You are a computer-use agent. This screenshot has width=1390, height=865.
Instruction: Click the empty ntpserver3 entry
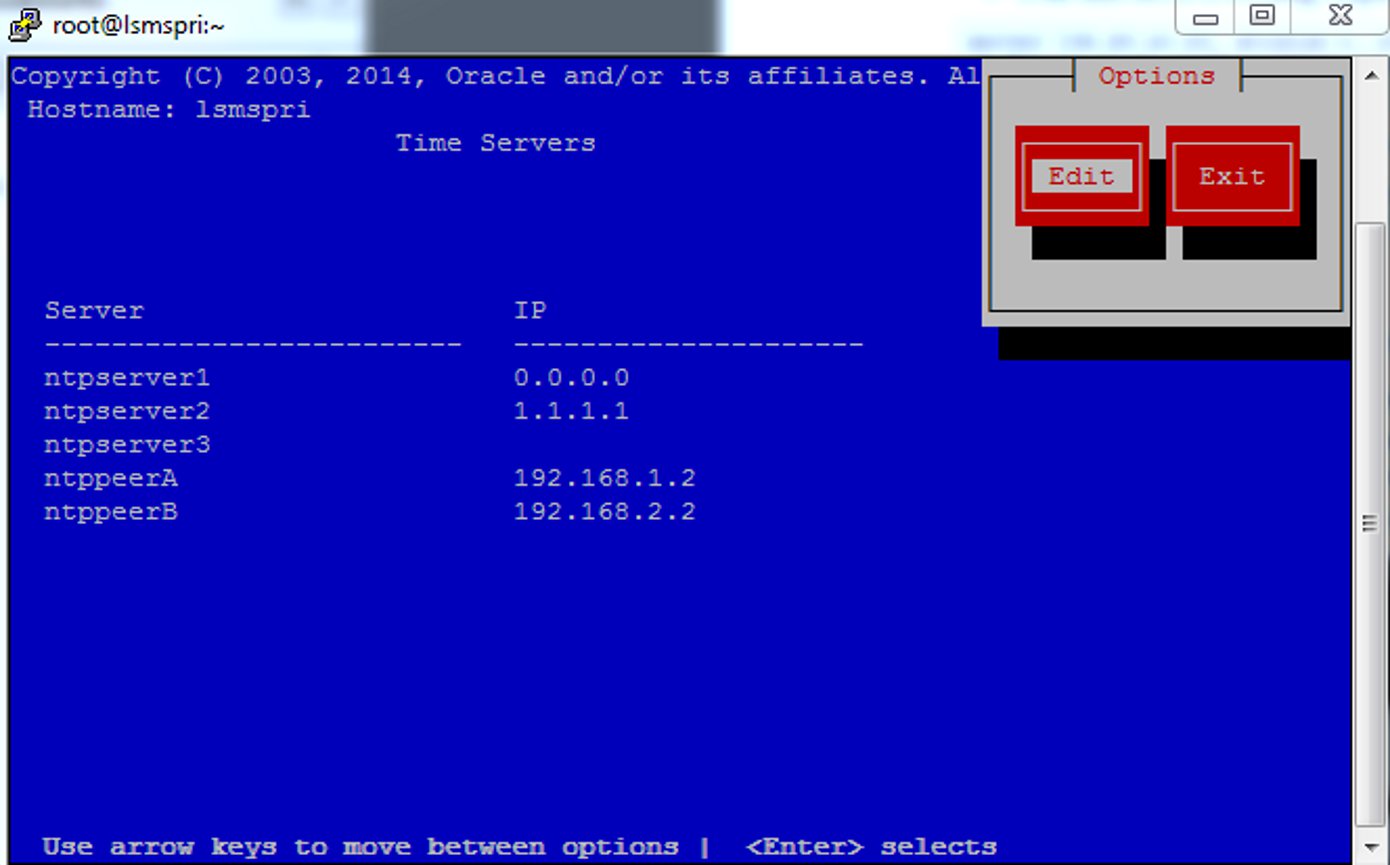[127, 444]
